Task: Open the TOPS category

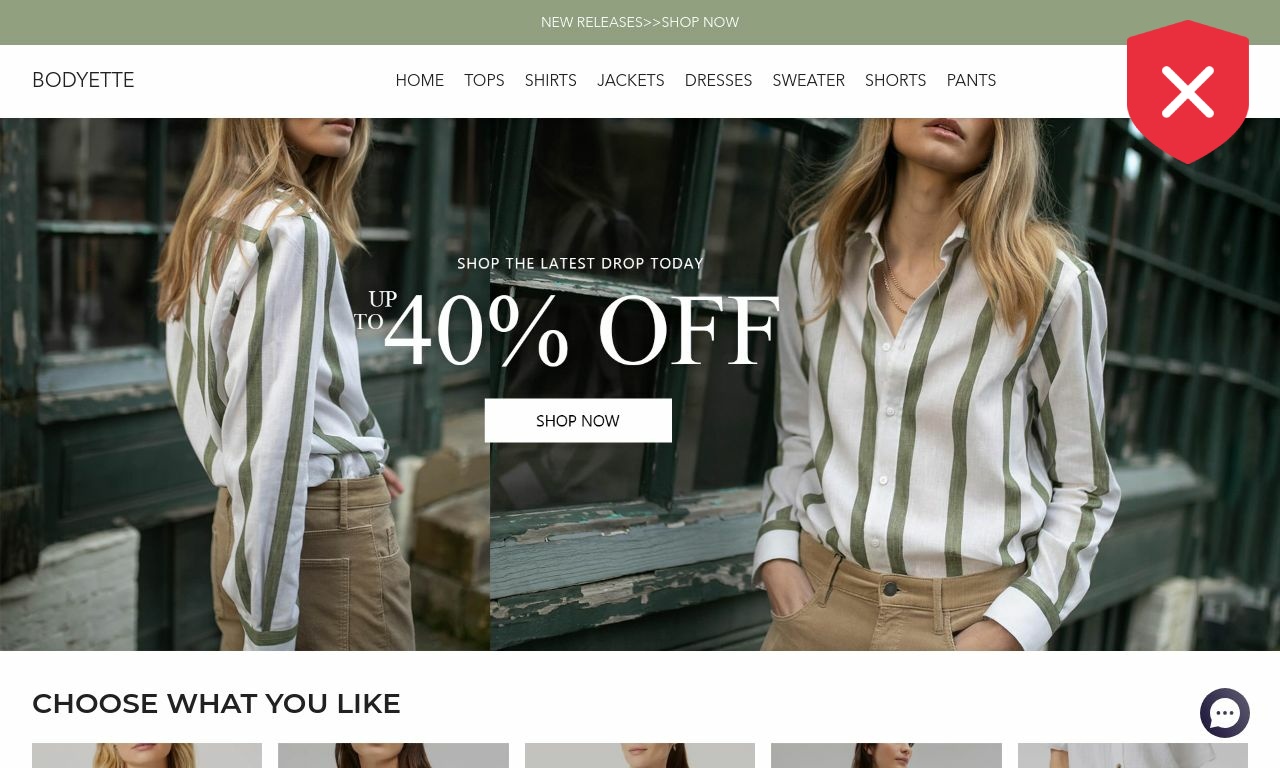Action: (484, 81)
